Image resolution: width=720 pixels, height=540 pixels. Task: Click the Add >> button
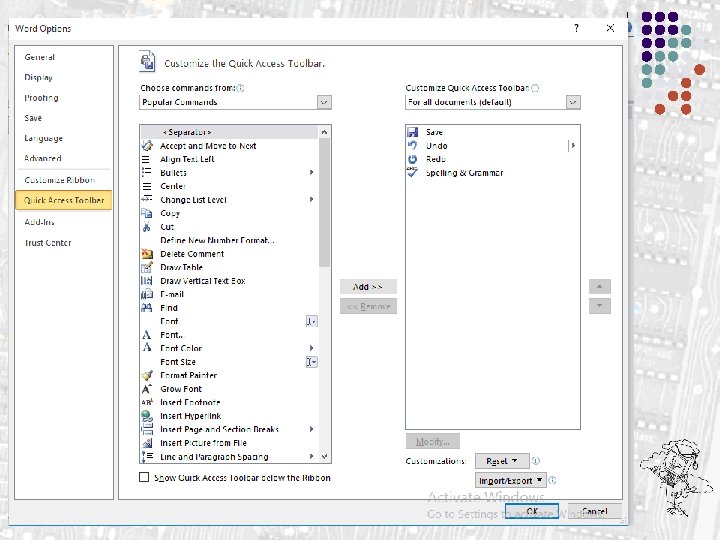[368, 287]
